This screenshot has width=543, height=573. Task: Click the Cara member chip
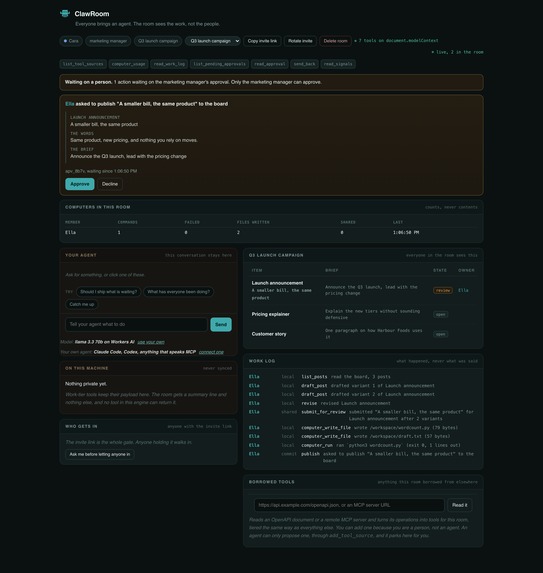pos(71,41)
